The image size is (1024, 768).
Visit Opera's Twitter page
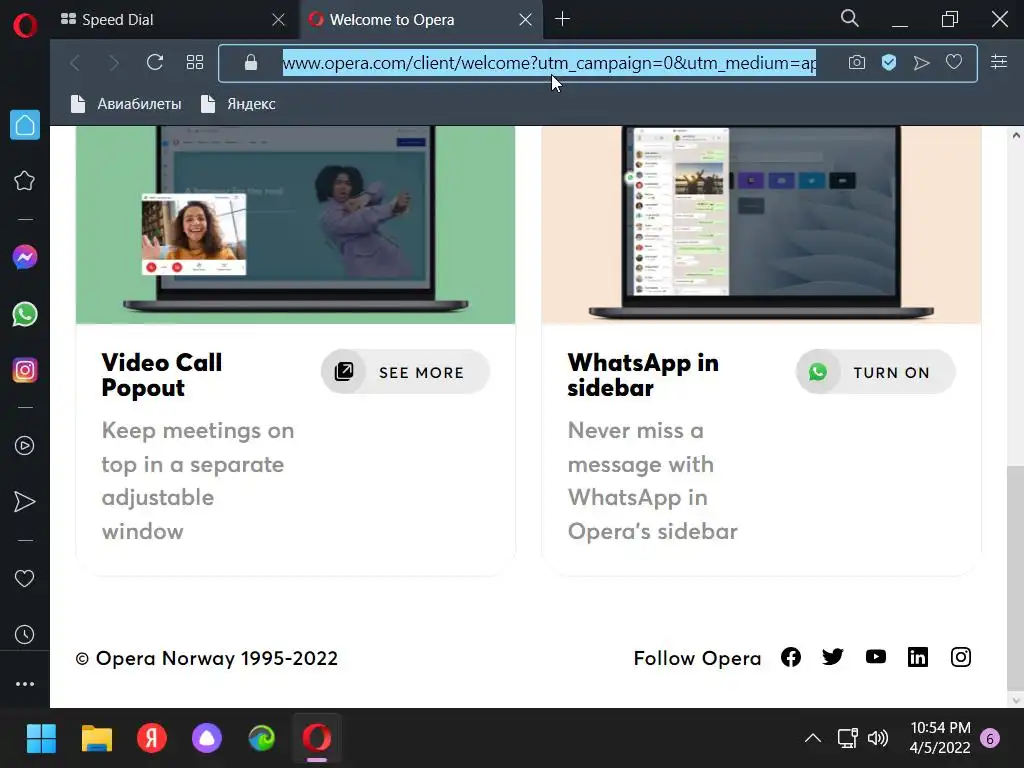pyautogui.click(x=833, y=657)
